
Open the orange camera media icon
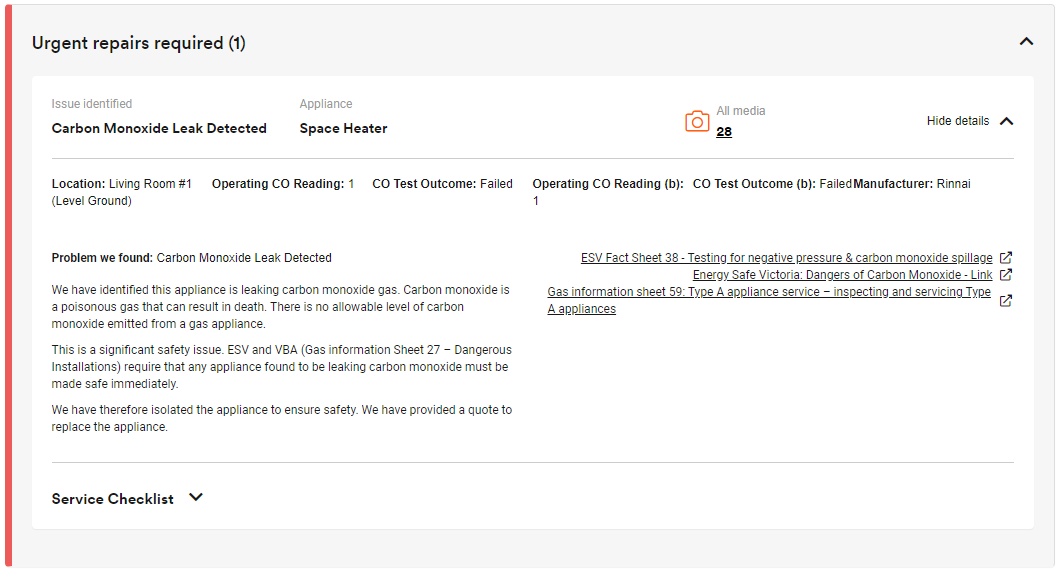point(697,121)
